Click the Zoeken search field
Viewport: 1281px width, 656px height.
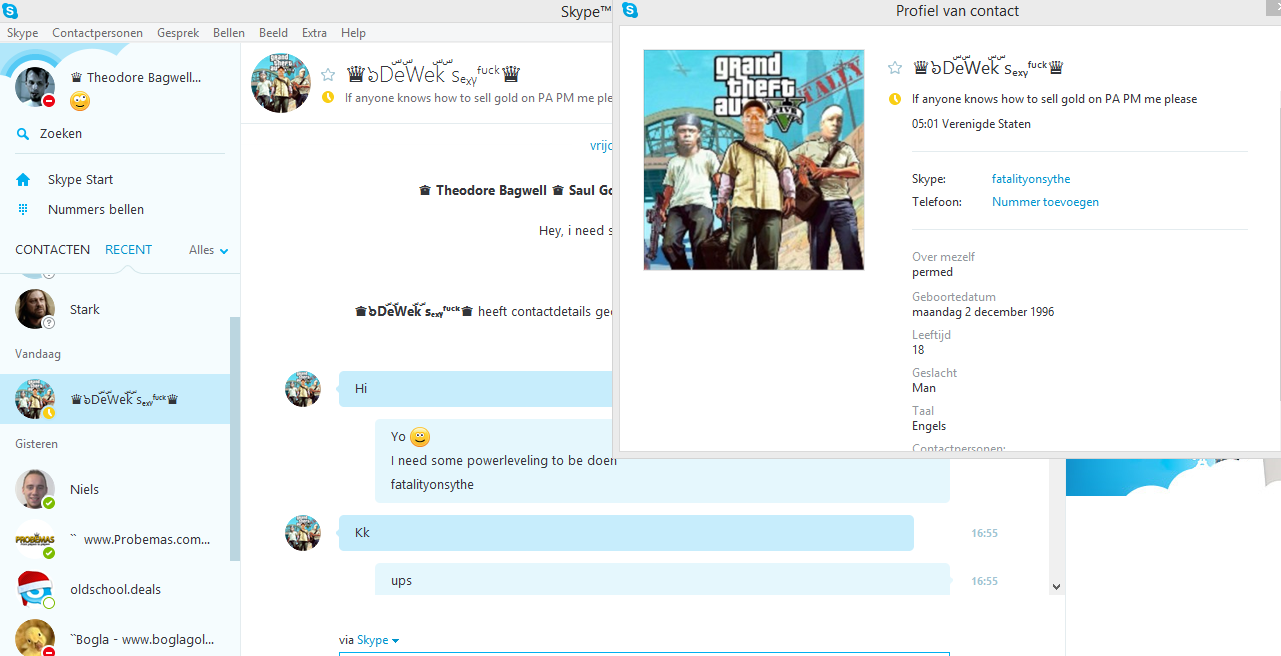coord(120,134)
